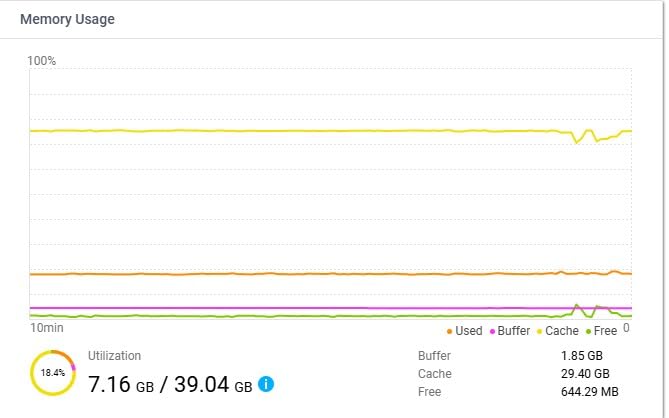Click the magenta Buffer legend dot
Image resolution: width=669 pixels, height=418 pixels.
point(492,332)
